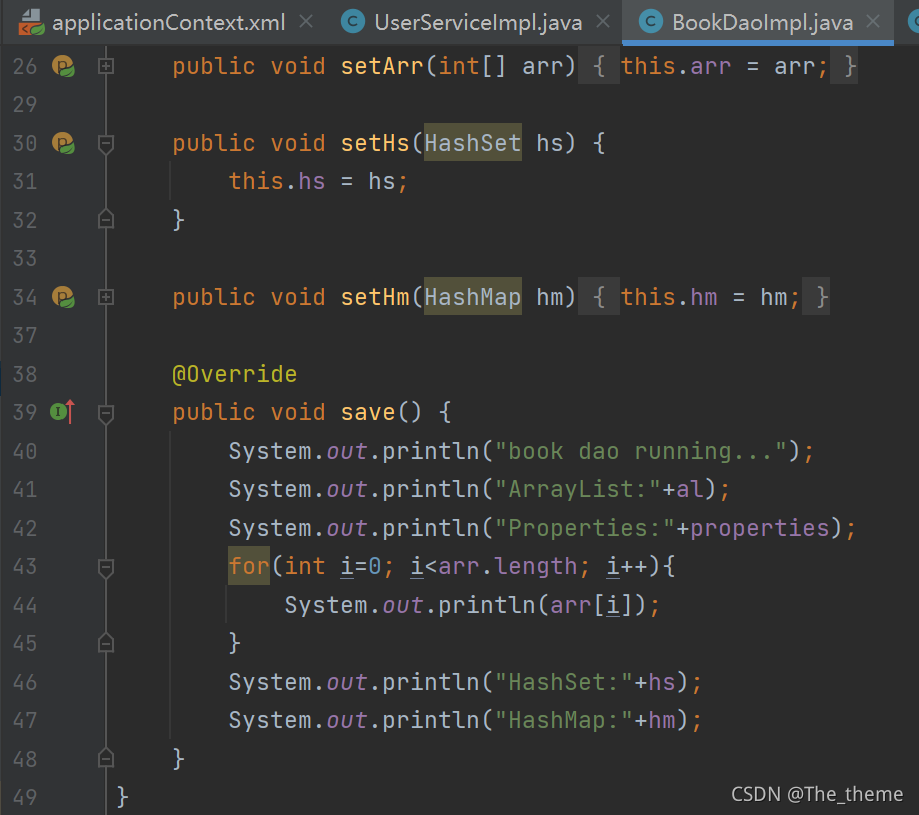Click the properties variable on line 42

(760, 528)
